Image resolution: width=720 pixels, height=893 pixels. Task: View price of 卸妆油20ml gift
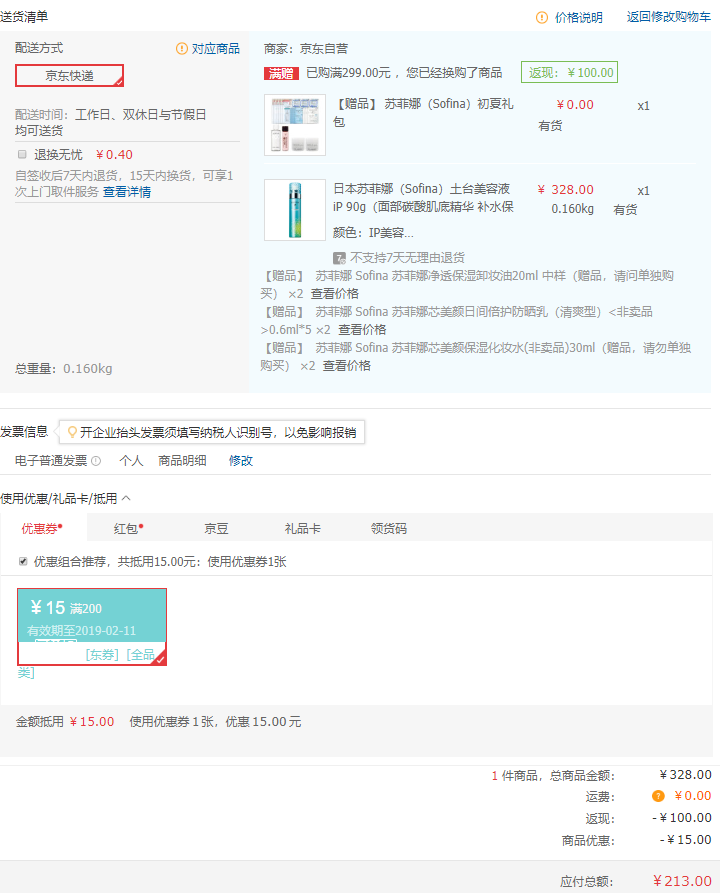point(335,294)
